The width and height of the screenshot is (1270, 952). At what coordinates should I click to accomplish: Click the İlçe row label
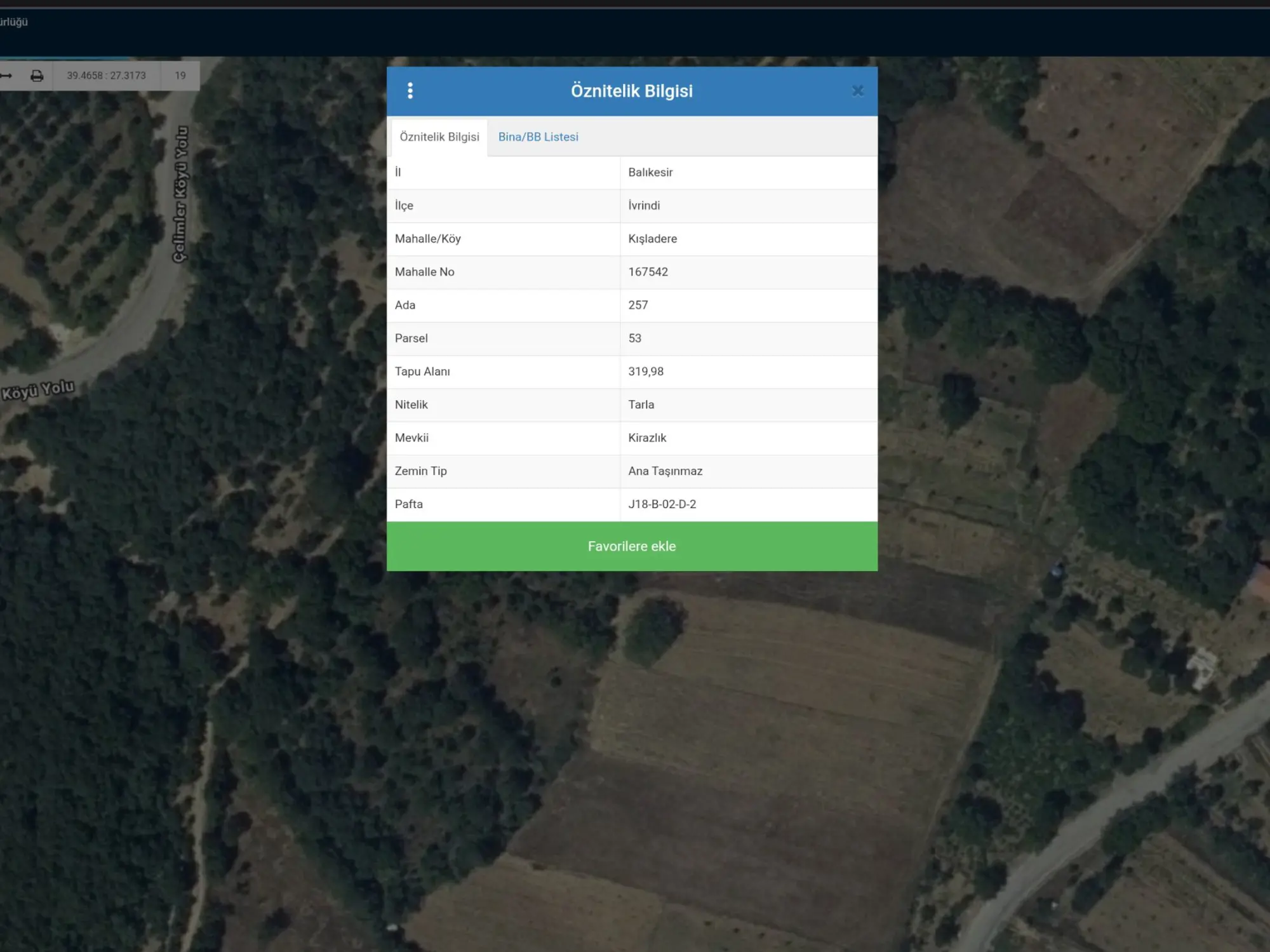pos(404,206)
